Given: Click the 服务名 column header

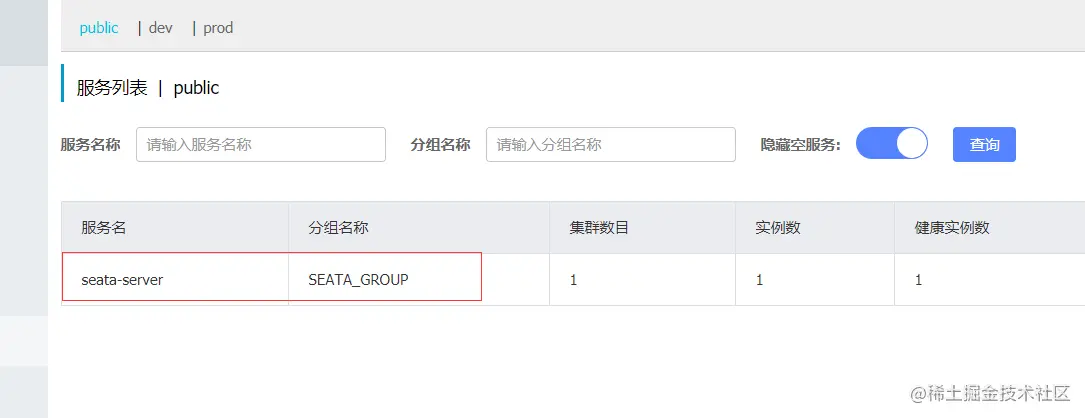Looking at the screenshot, I should click(104, 228).
